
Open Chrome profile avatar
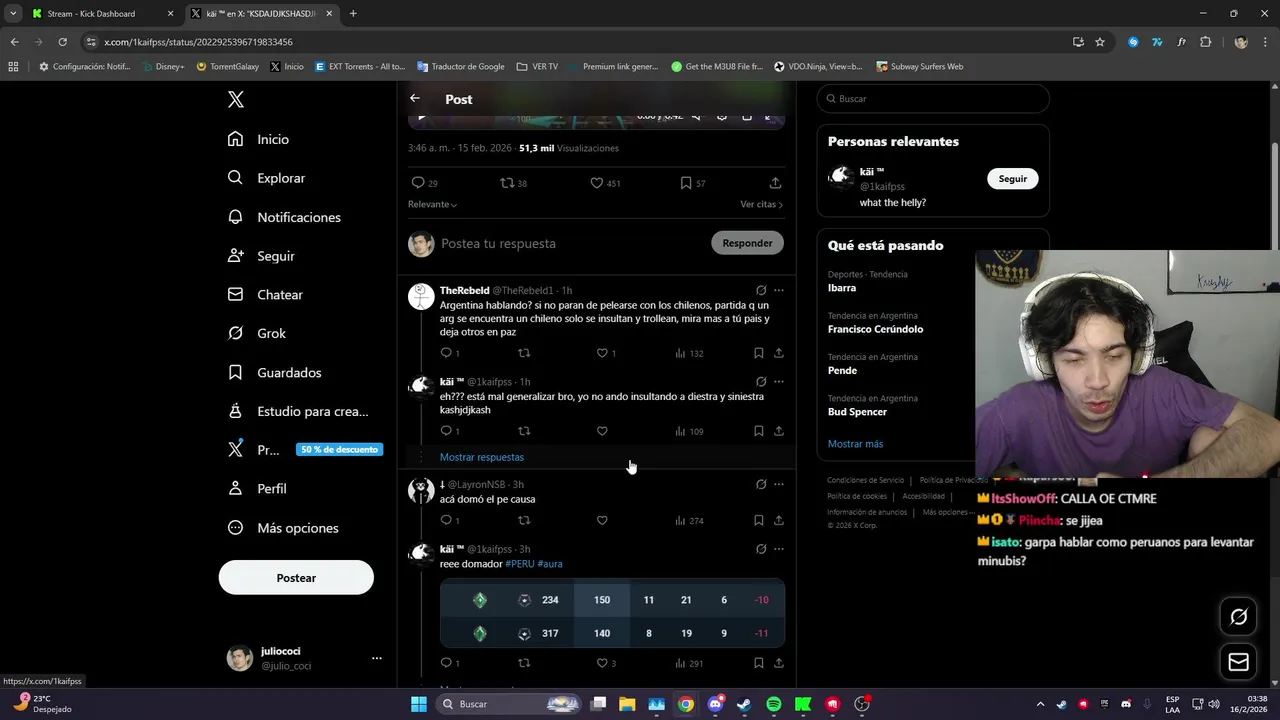click(1241, 42)
